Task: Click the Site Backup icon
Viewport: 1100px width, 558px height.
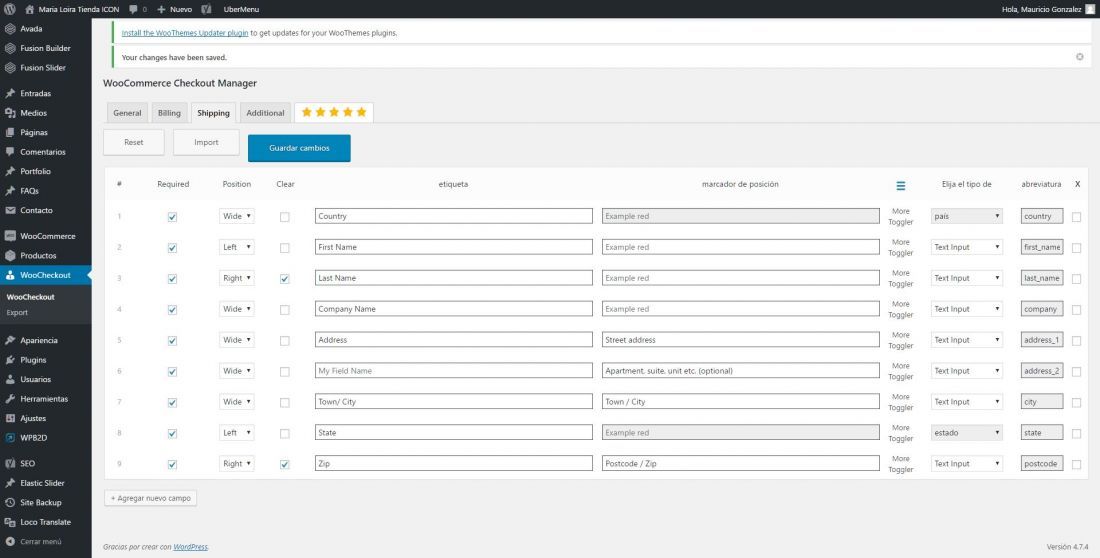Action: [x=10, y=503]
